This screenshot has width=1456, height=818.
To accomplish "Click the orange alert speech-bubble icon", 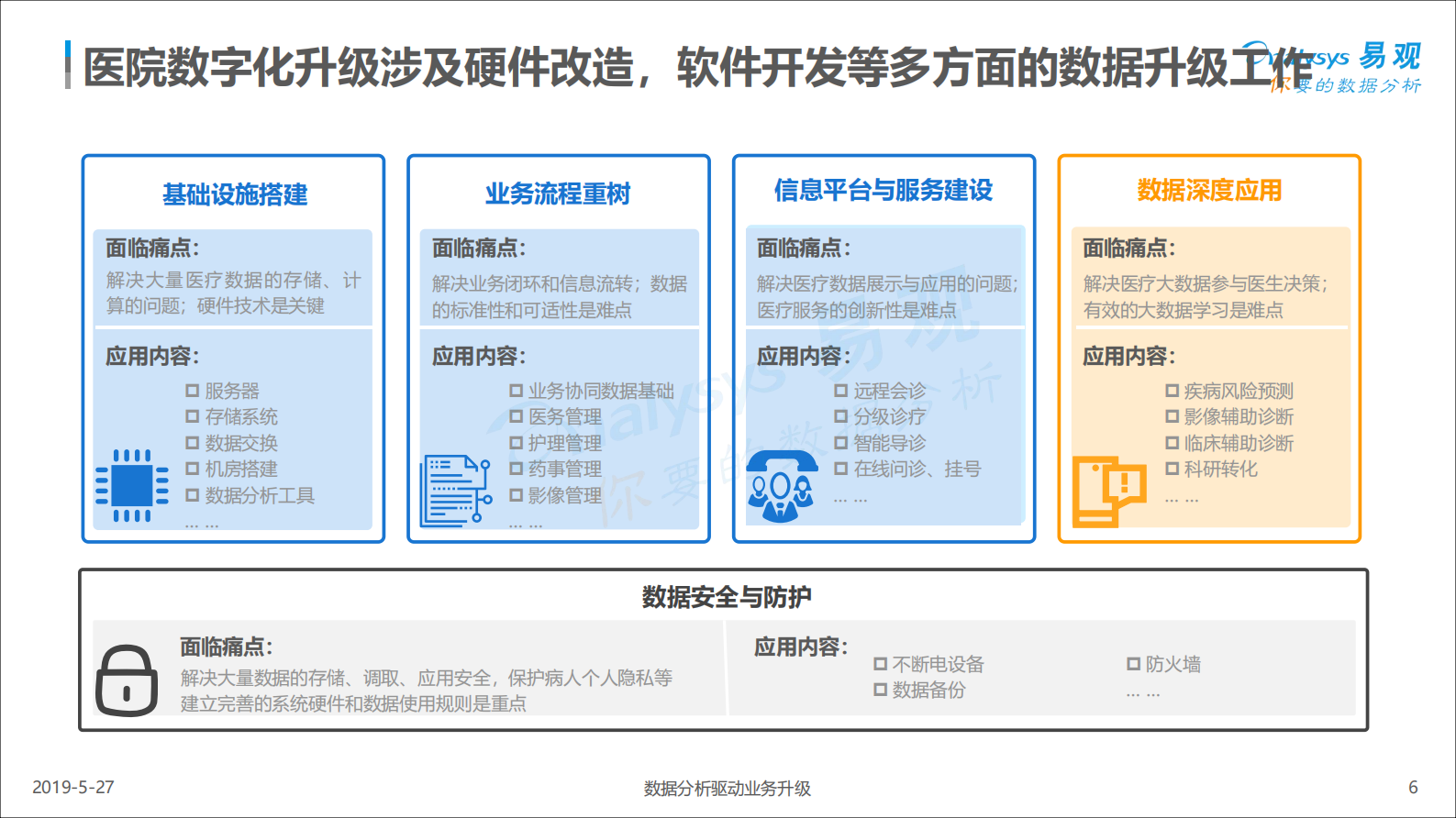I will (1110, 492).
